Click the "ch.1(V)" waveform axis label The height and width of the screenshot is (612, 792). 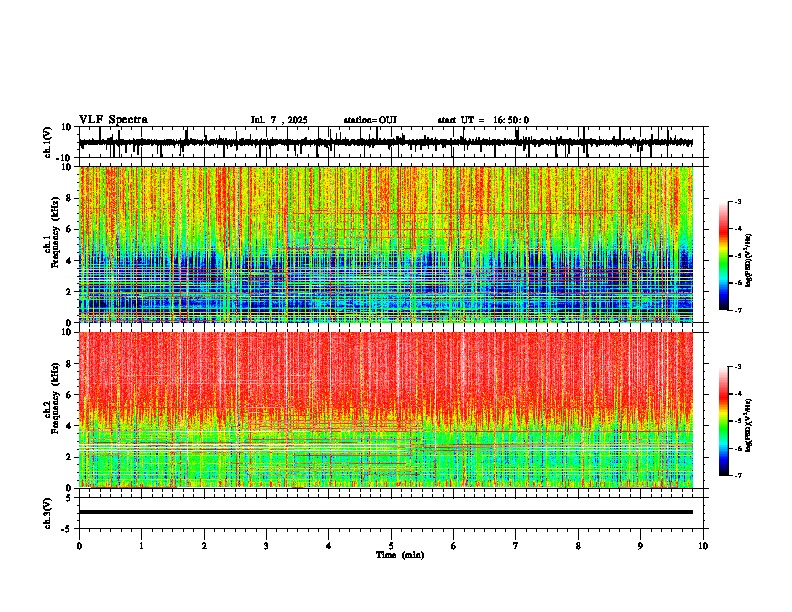pos(48,142)
